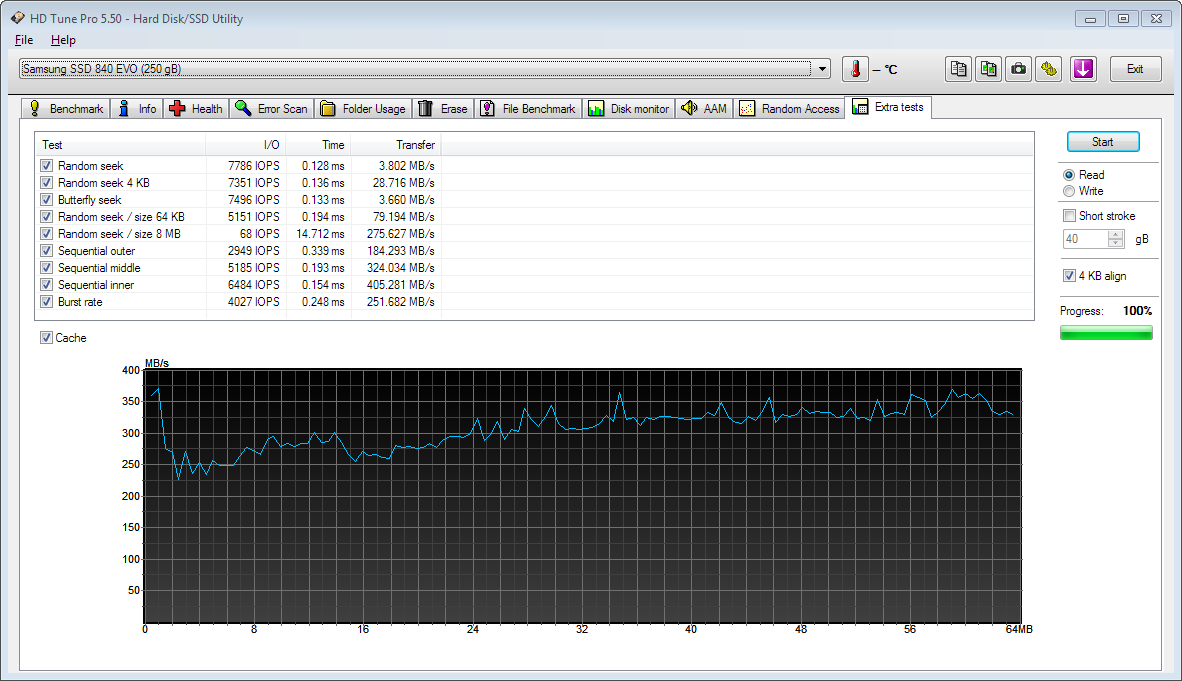Open the File Benchmark tab
1182x681 pixels.
(528, 109)
